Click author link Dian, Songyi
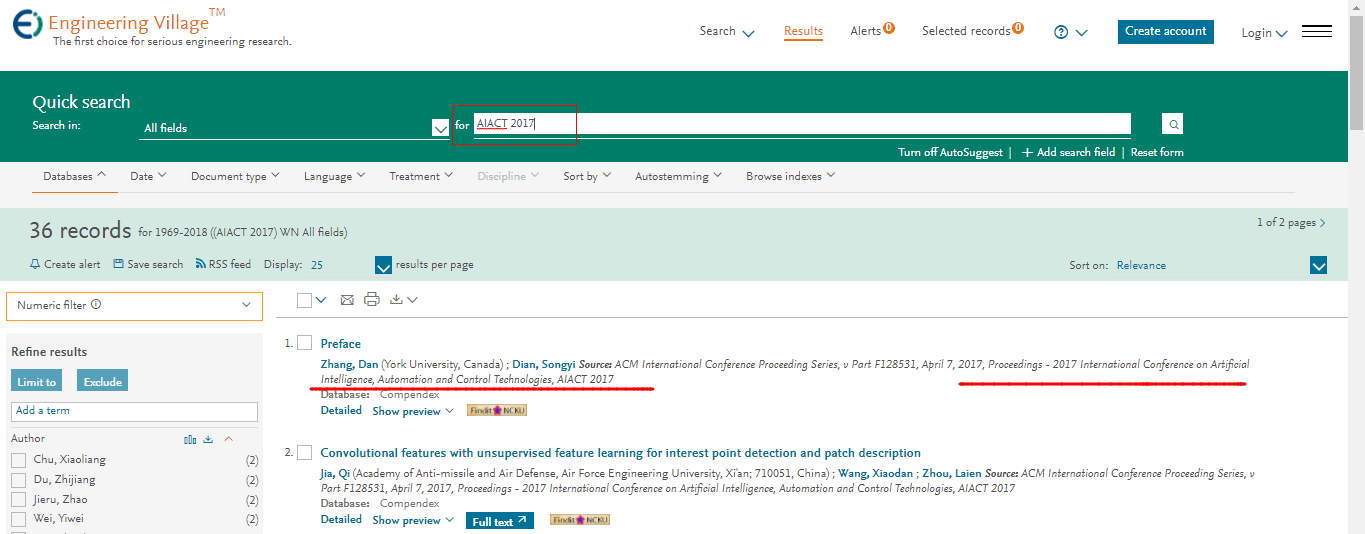Screen dimensions: 1365x534 544,364
